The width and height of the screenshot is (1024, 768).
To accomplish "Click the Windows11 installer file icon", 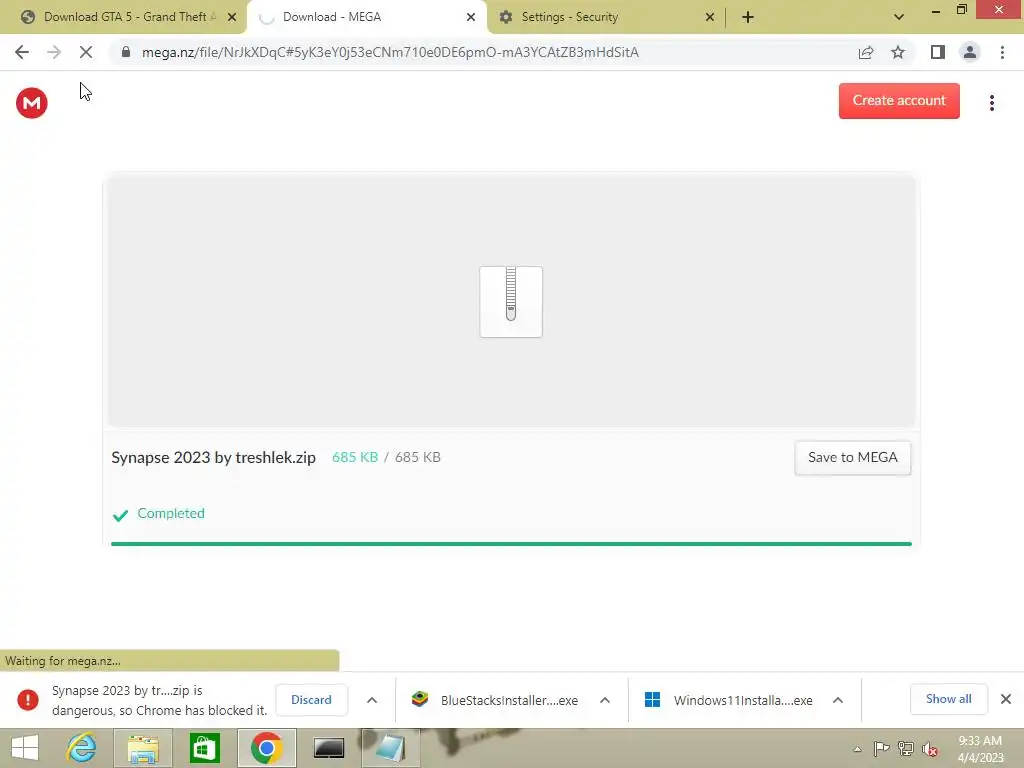I will point(652,699).
